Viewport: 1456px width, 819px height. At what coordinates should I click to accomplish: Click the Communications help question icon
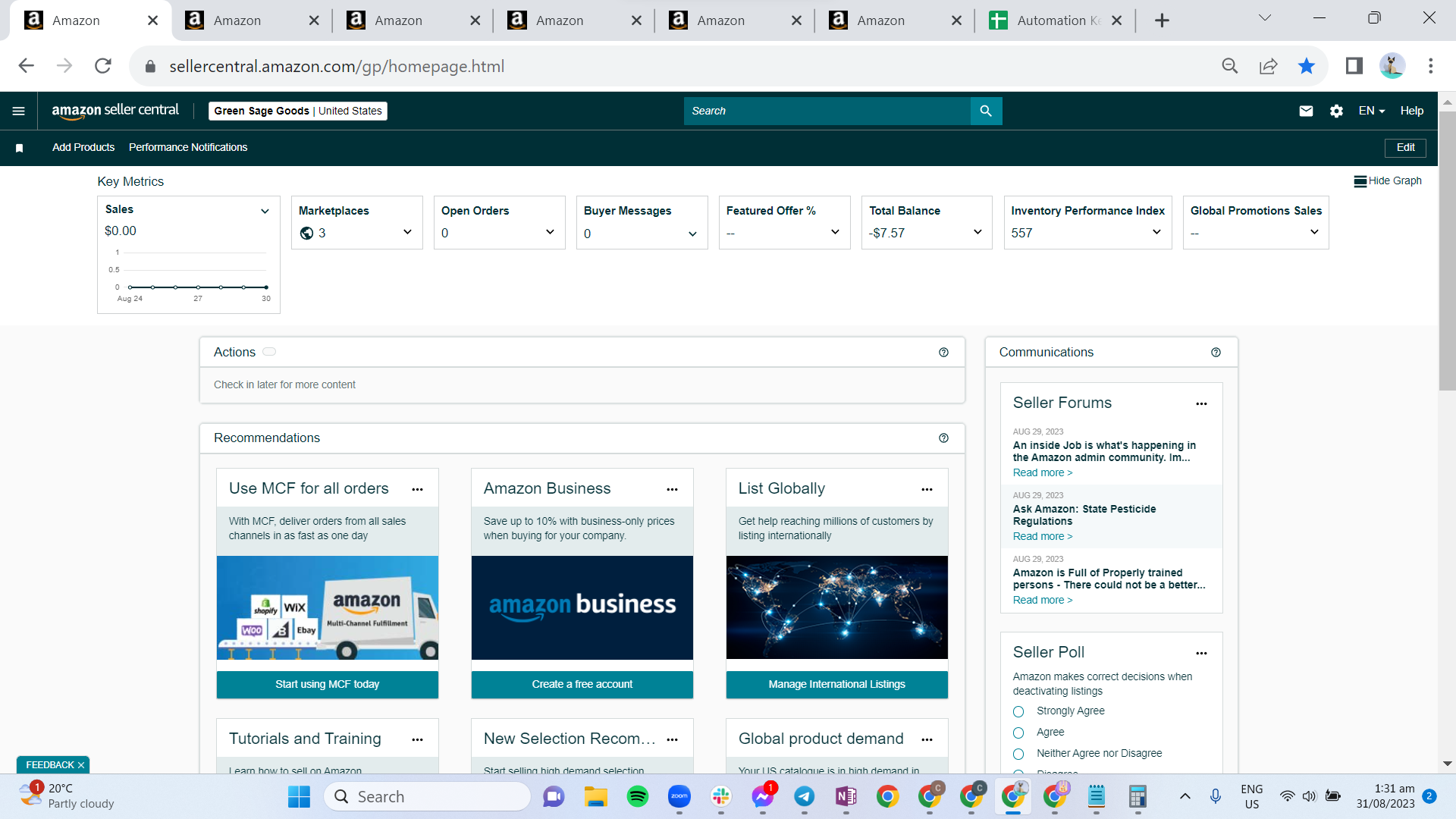tap(1216, 353)
